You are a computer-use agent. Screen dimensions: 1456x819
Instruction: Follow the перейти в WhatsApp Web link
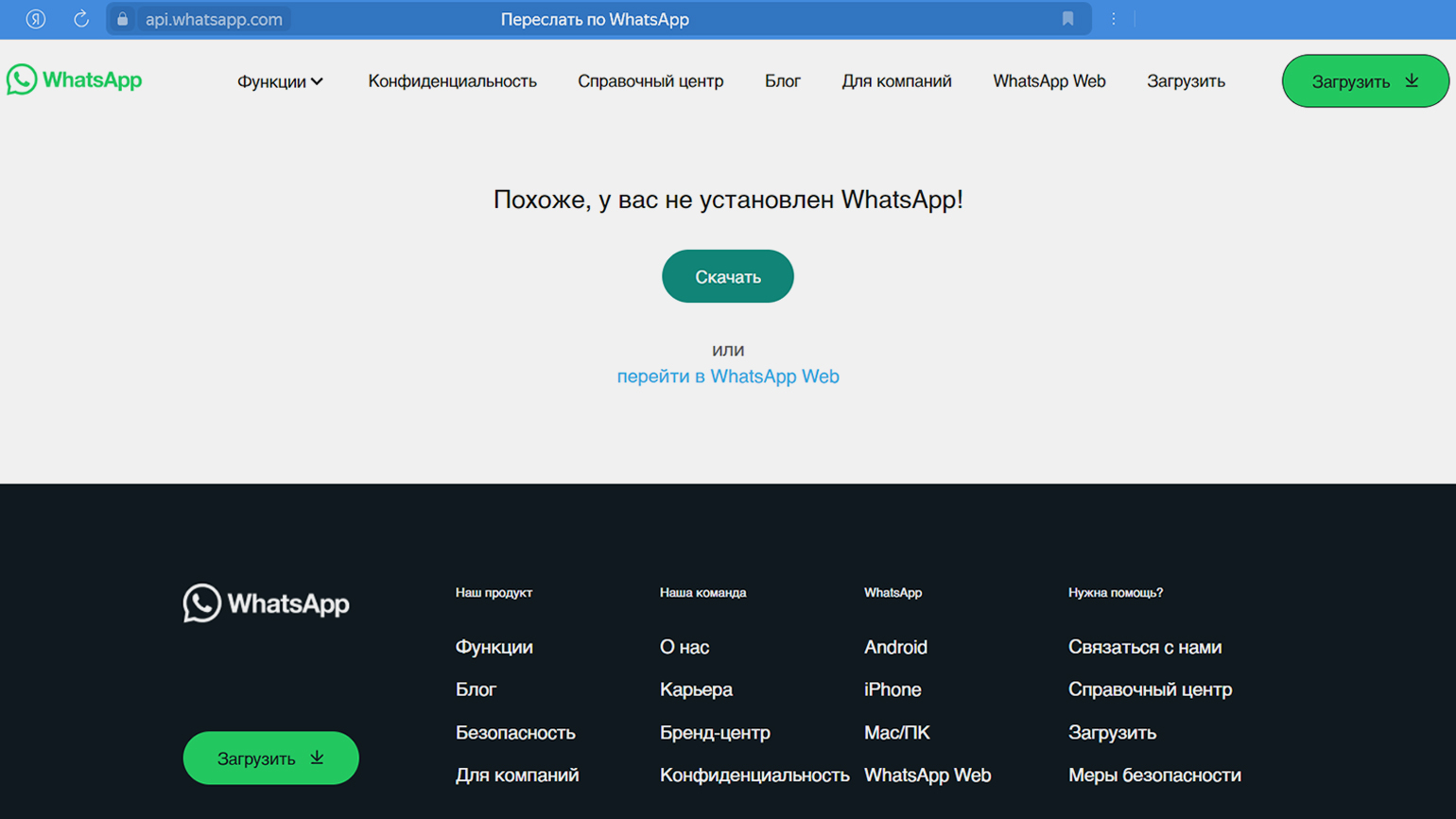pos(728,376)
